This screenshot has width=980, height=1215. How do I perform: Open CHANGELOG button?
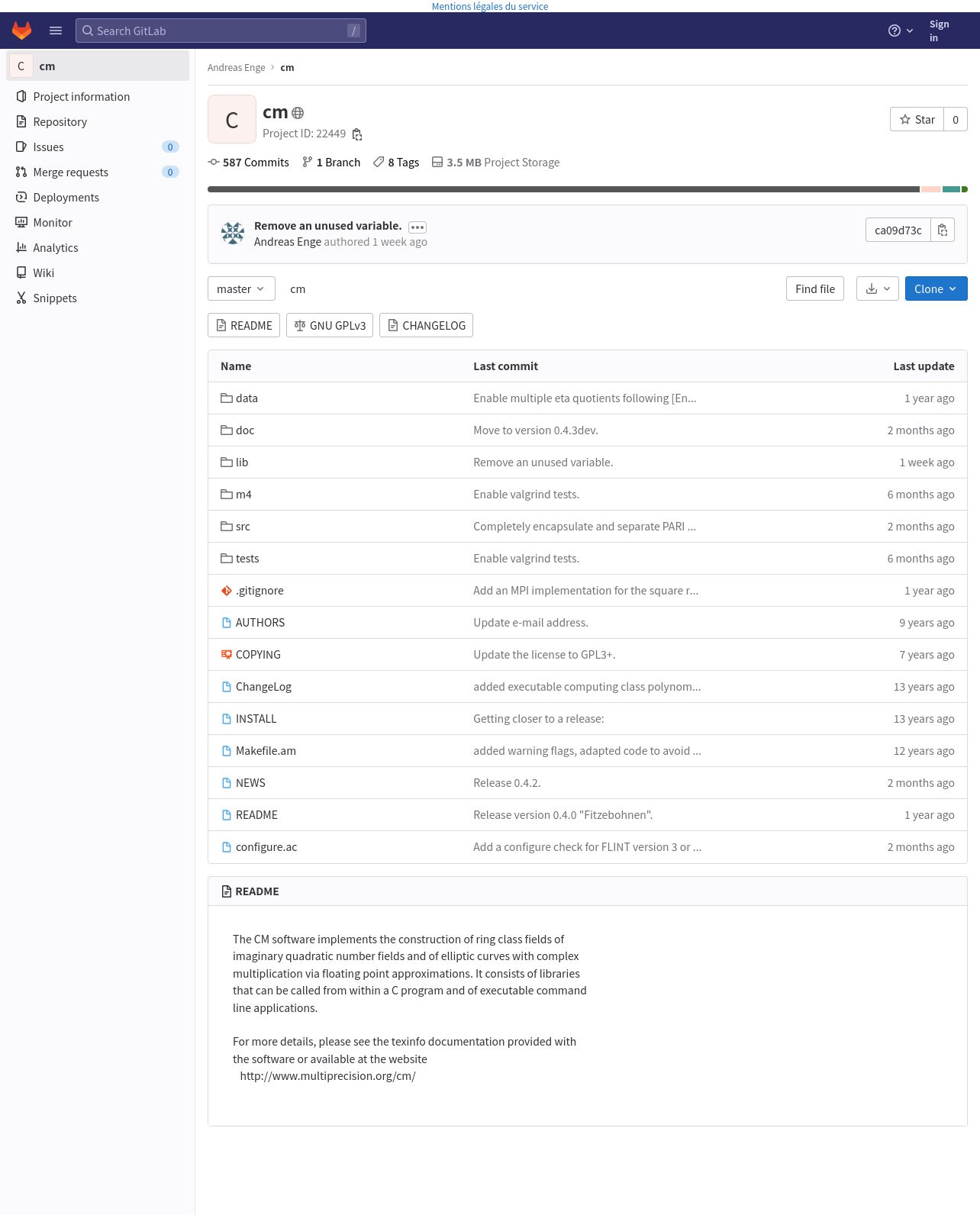(426, 326)
